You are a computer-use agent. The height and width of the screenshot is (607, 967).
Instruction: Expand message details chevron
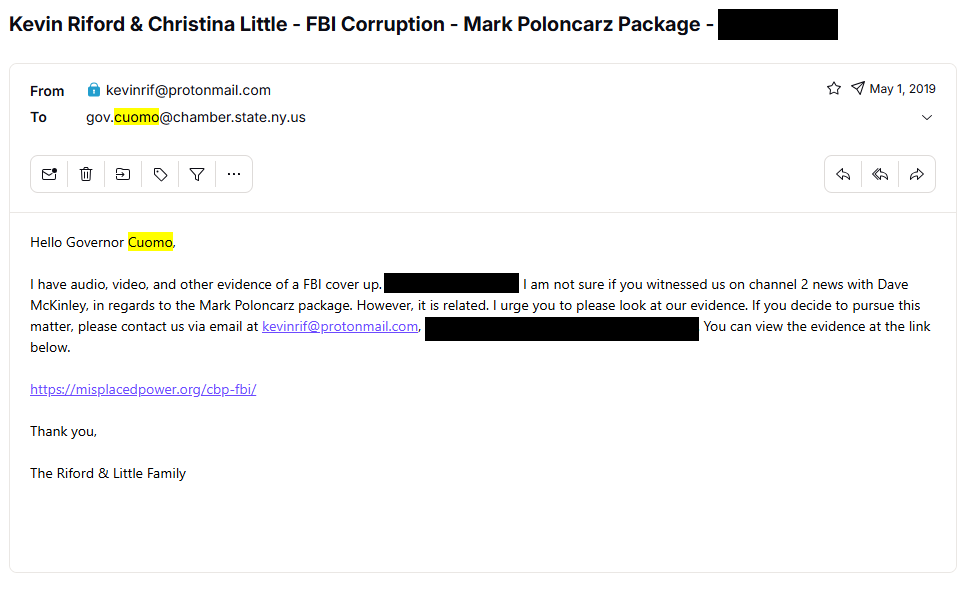927,117
